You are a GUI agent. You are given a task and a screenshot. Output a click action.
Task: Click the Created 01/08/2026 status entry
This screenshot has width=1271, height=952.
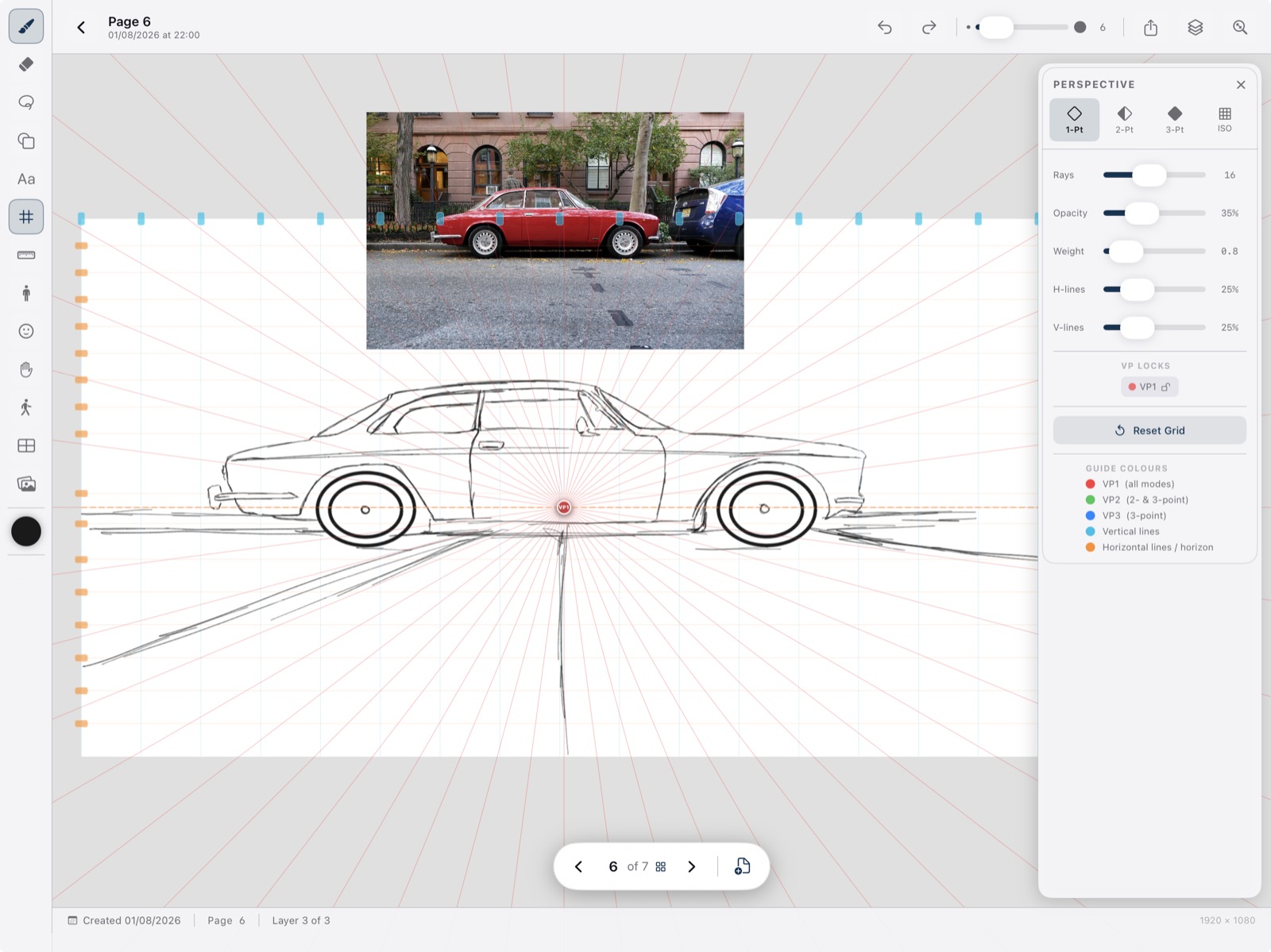125,920
